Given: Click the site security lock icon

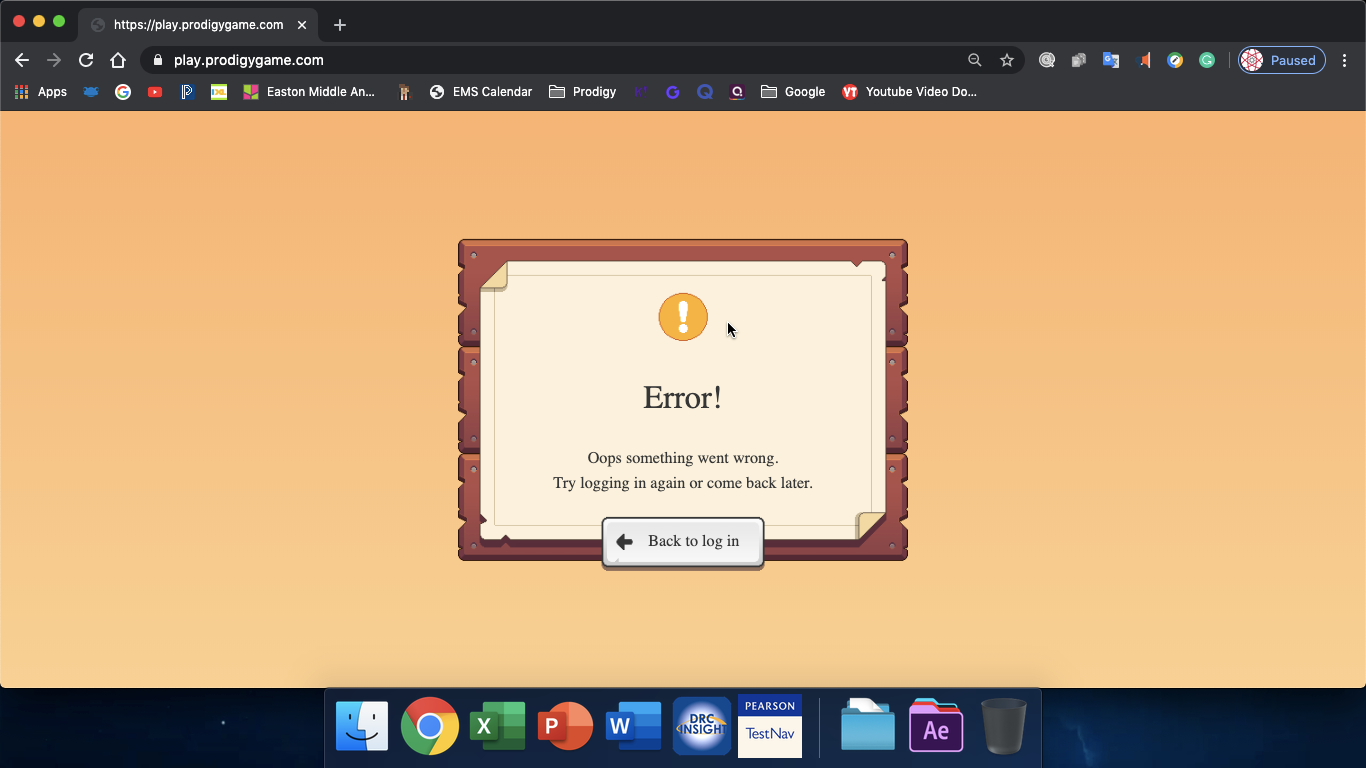Looking at the screenshot, I should coord(157,60).
